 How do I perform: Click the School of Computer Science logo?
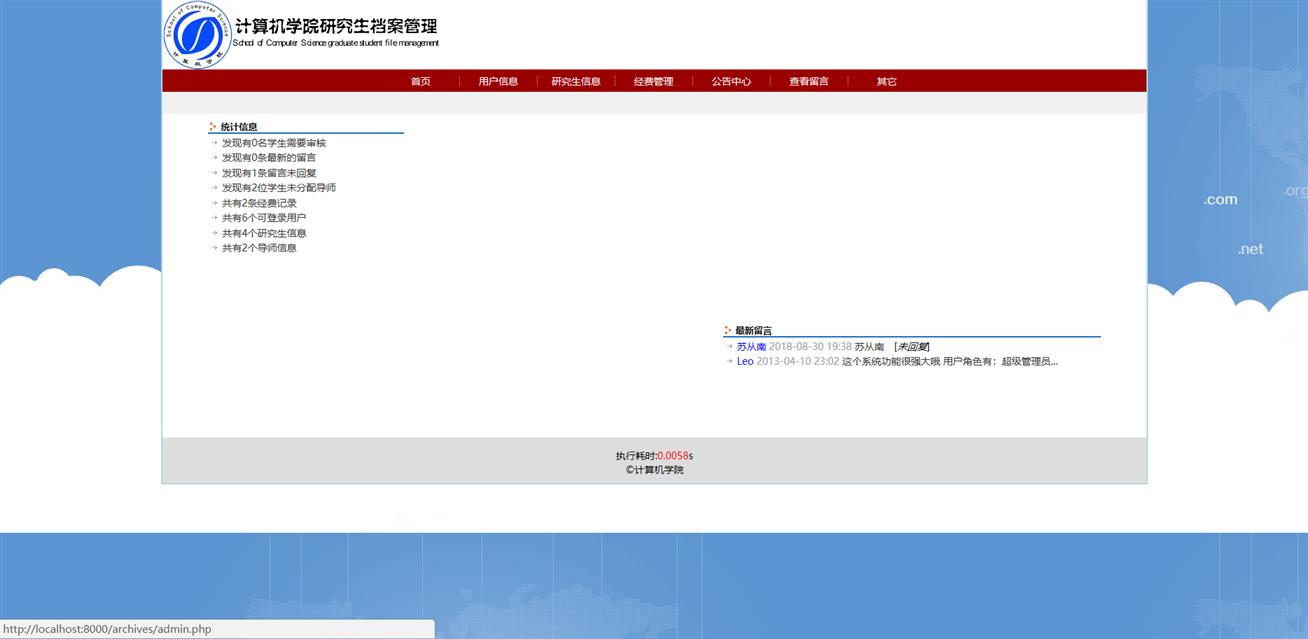click(197, 35)
